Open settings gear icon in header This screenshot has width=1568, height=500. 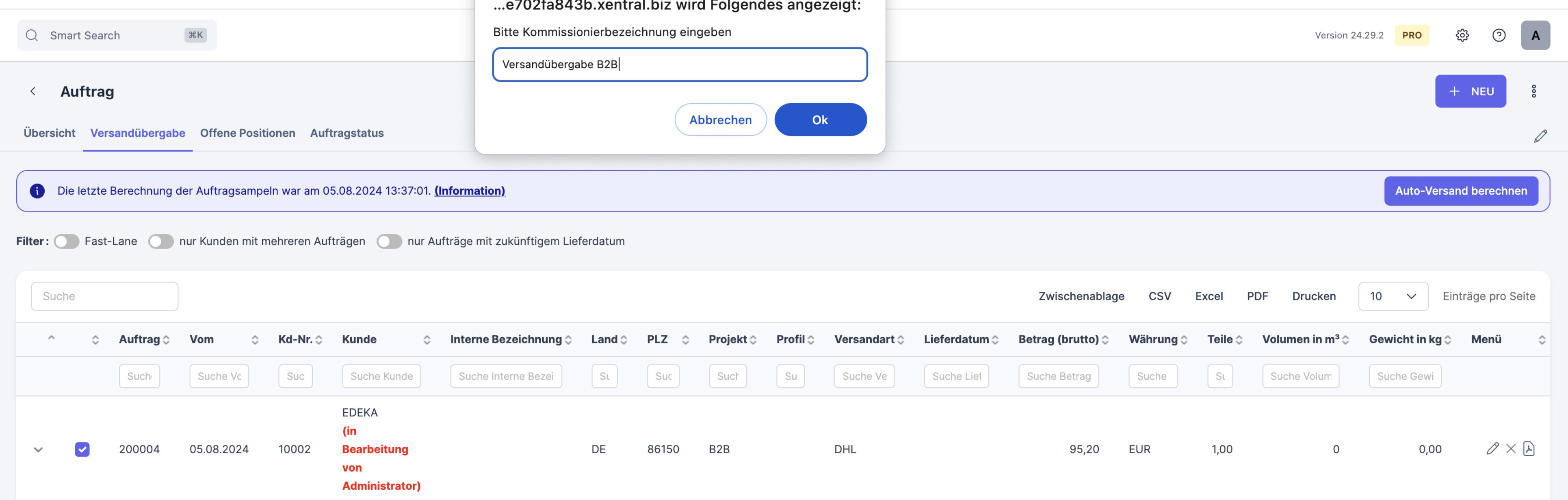(1462, 35)
